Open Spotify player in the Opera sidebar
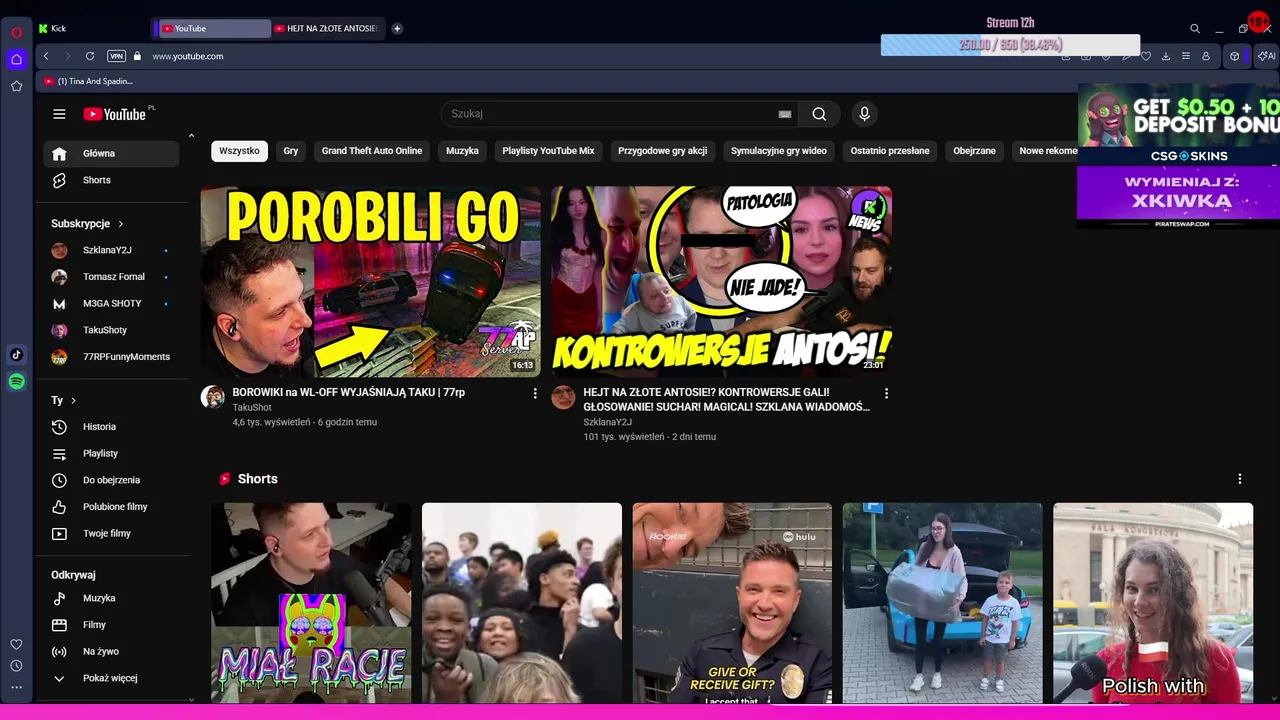1280x720 pixels. pos(16,381)
